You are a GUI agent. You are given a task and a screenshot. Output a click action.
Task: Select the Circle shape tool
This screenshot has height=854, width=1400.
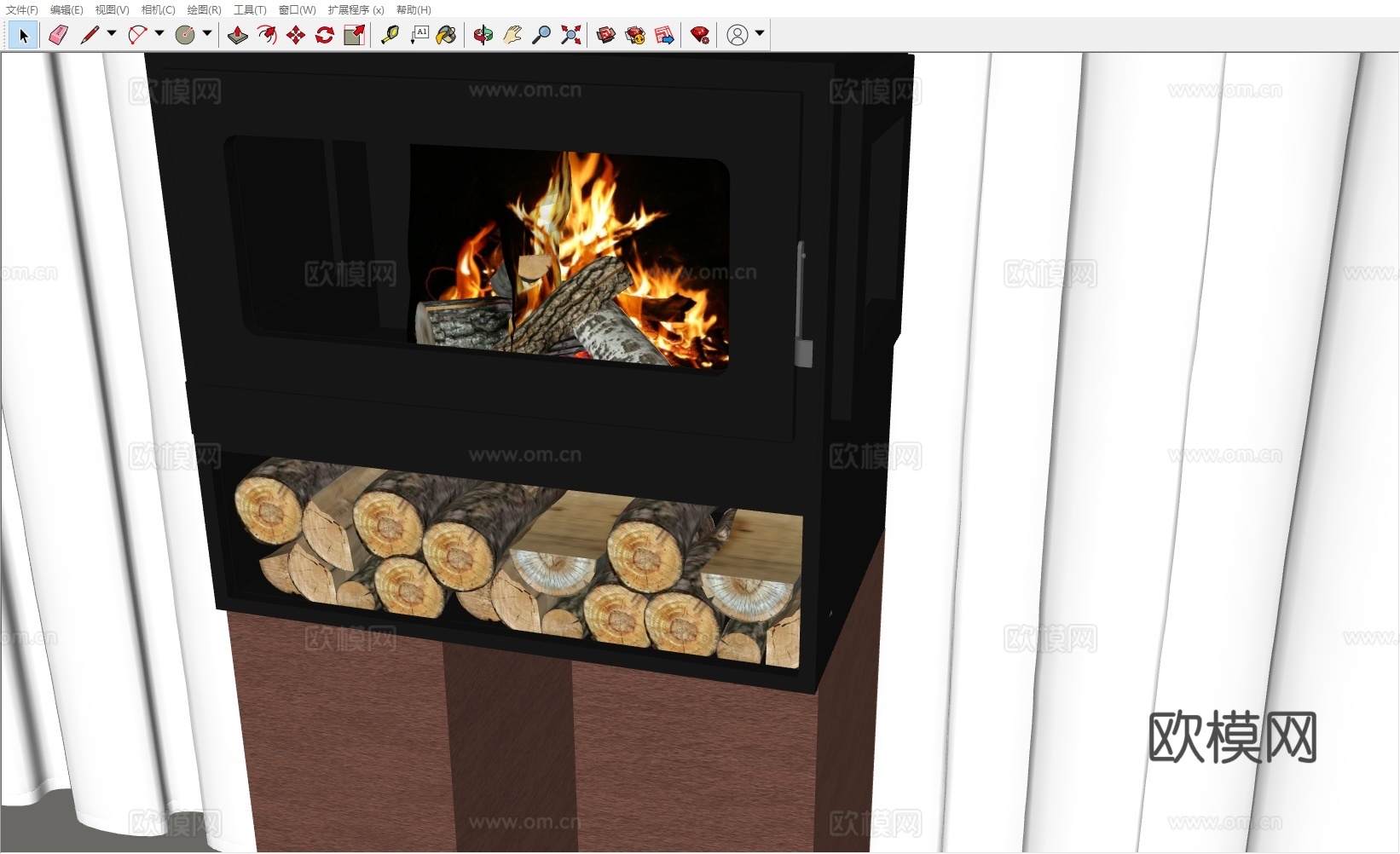point(185,35)
